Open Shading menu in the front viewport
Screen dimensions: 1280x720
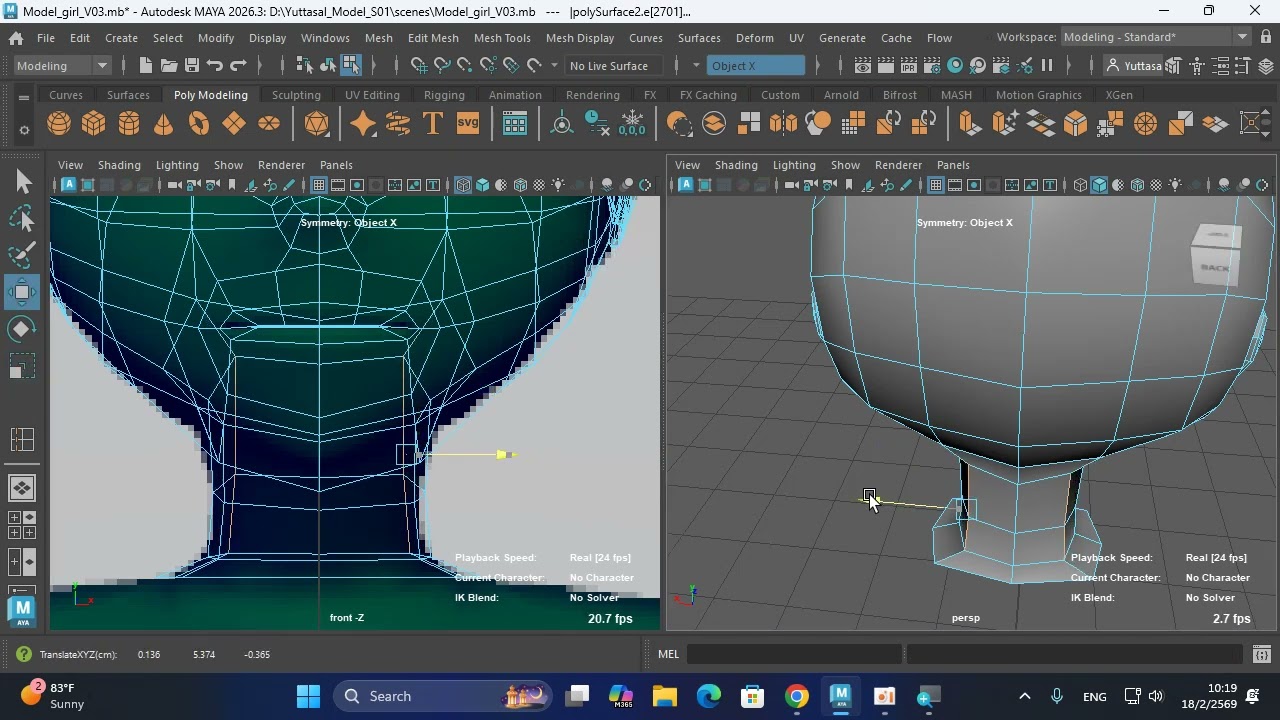(x=119, y=165)
